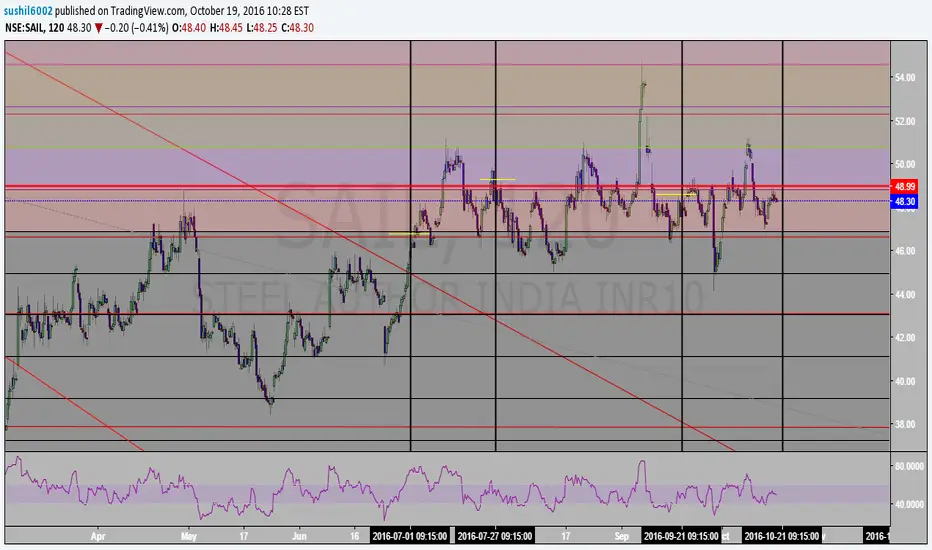Select the NSE:SAIL symbol label

click(x=25, y=28)
